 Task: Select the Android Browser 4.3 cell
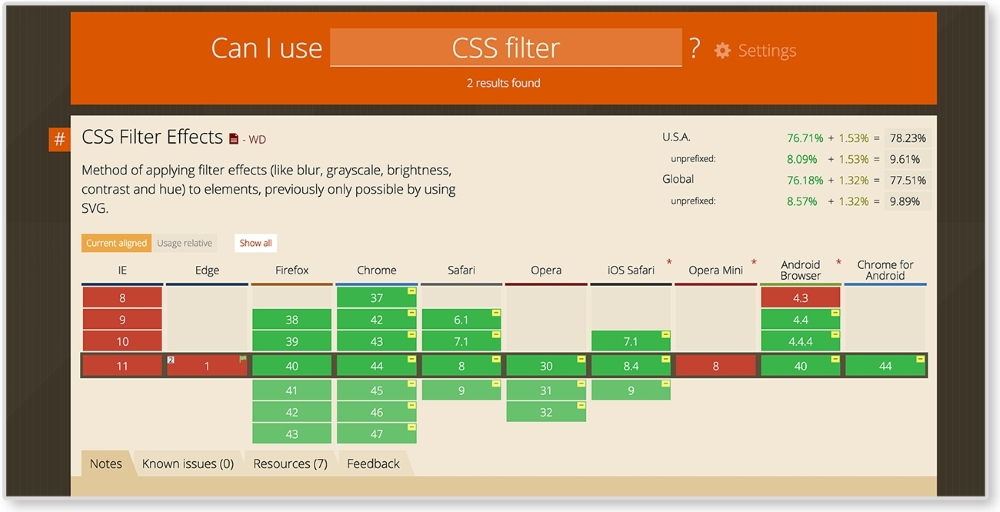tap(800, 298)
